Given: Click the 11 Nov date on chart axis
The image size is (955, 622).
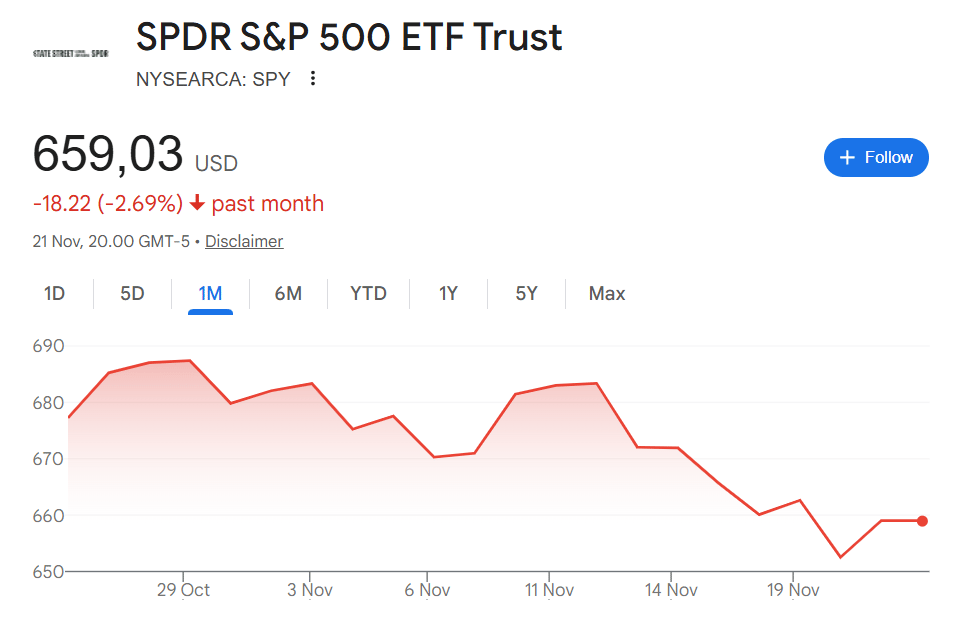Looking at the screenshot, I should coord(549,590).
